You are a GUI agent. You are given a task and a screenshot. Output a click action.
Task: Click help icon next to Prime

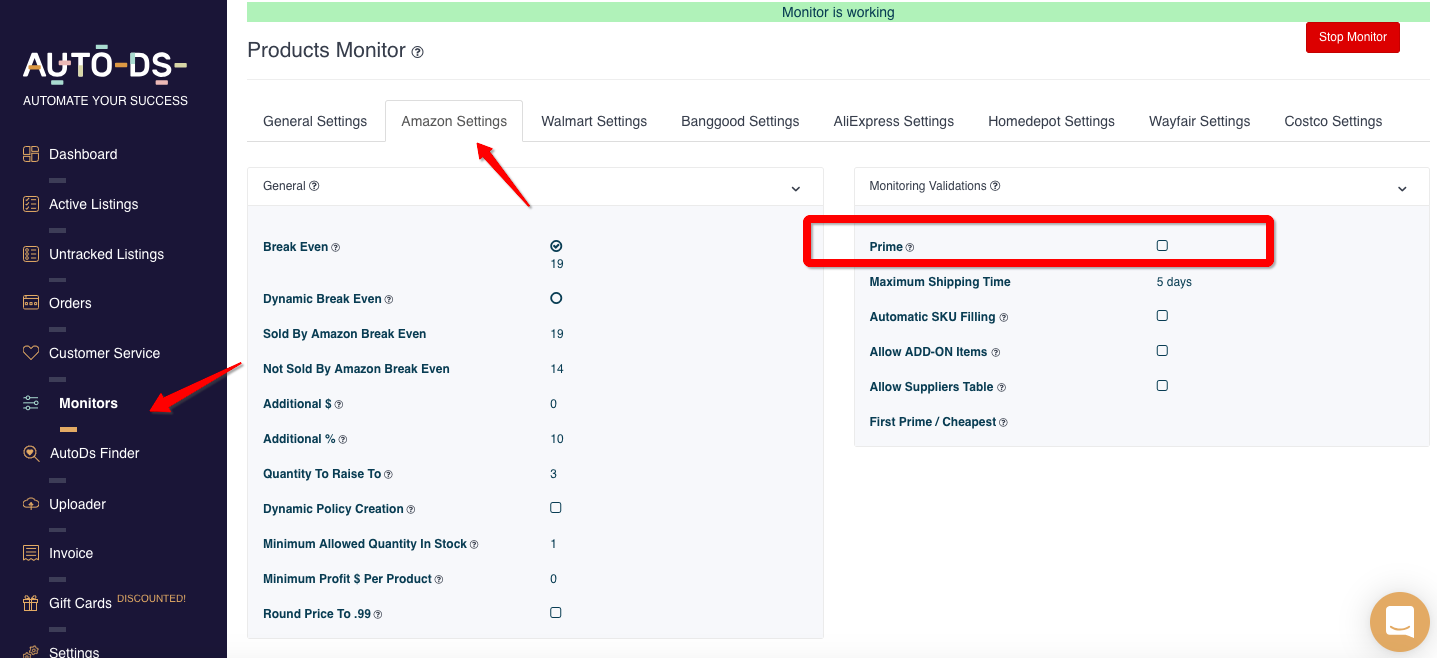pos(910,247)
